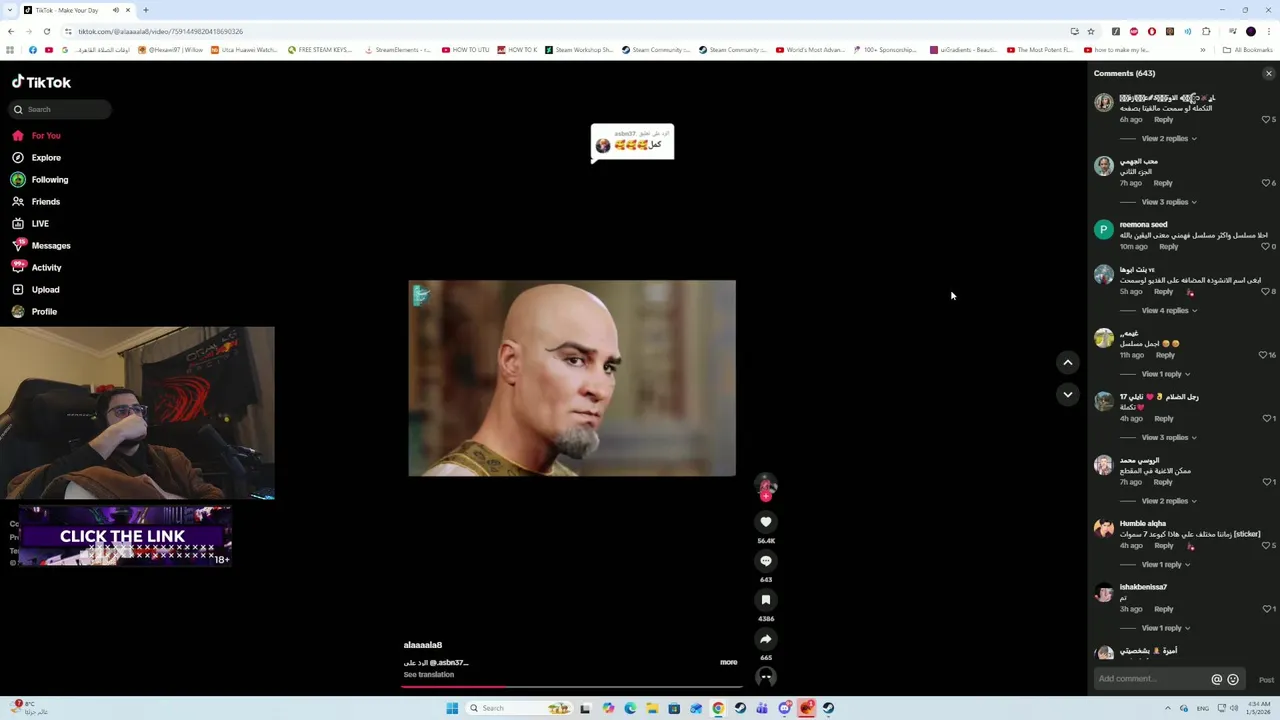Close the comments panel
1280x720 pixels.
[1269, 73]
